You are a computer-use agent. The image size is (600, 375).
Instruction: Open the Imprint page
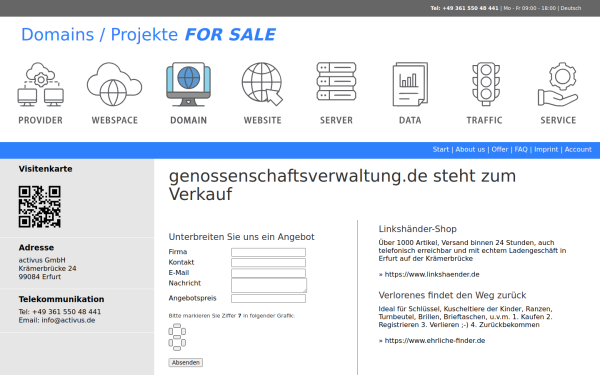546,150
